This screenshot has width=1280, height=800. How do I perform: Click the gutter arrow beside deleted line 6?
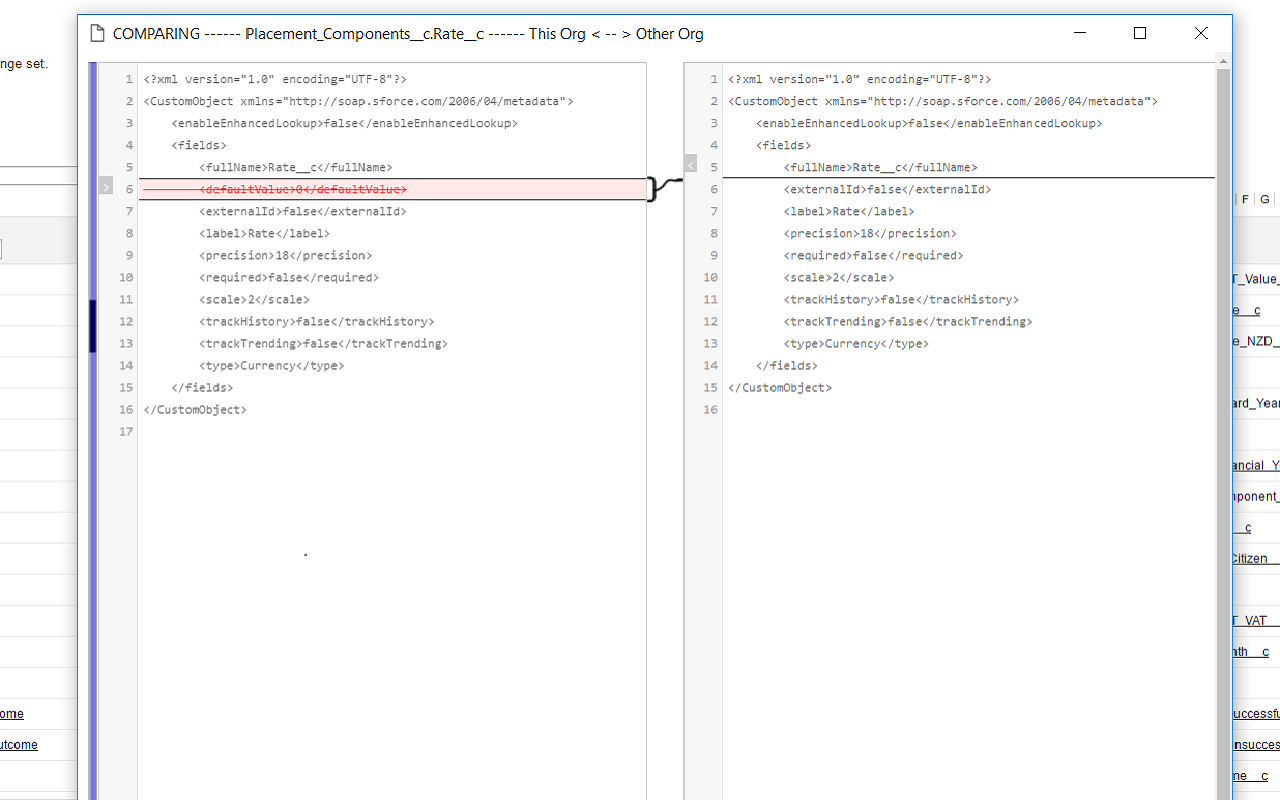pos(105,186)
